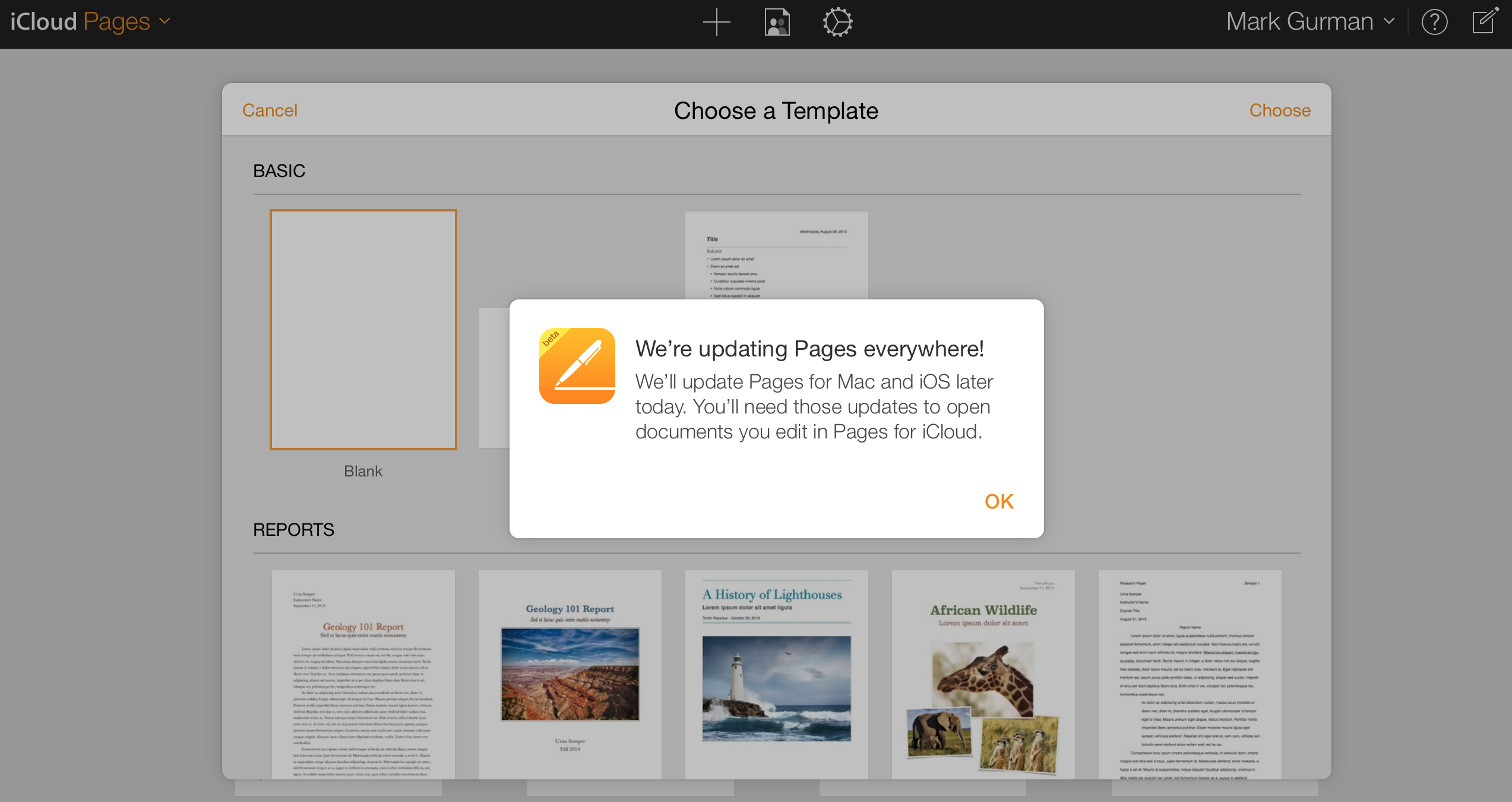1512x802 pixels.
Task: Click the REPORTS section heading
Action: tap(293, 530)
